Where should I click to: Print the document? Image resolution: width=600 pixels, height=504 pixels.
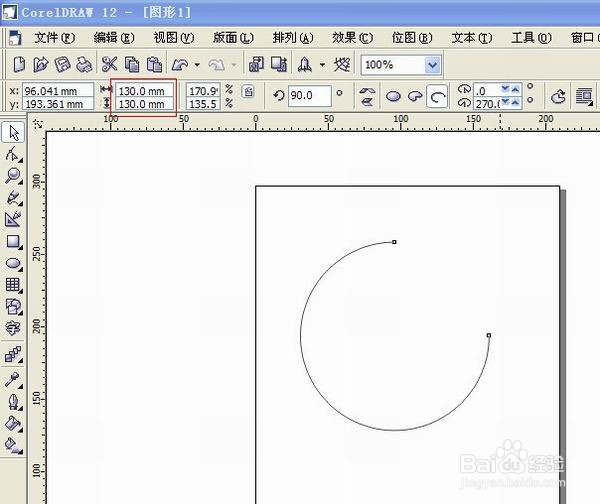(84, 64)
